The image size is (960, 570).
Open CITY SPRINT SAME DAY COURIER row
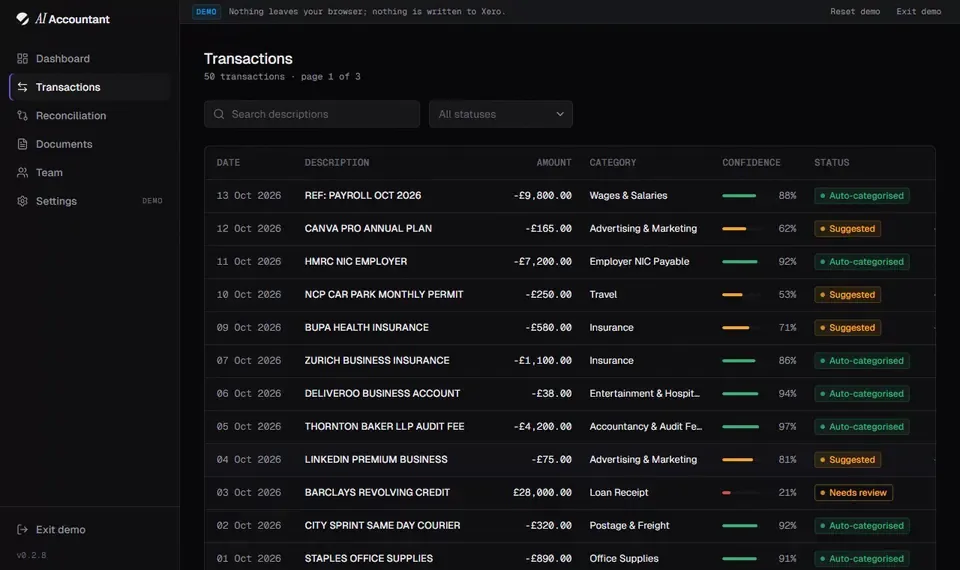click(x=570, y=525)
